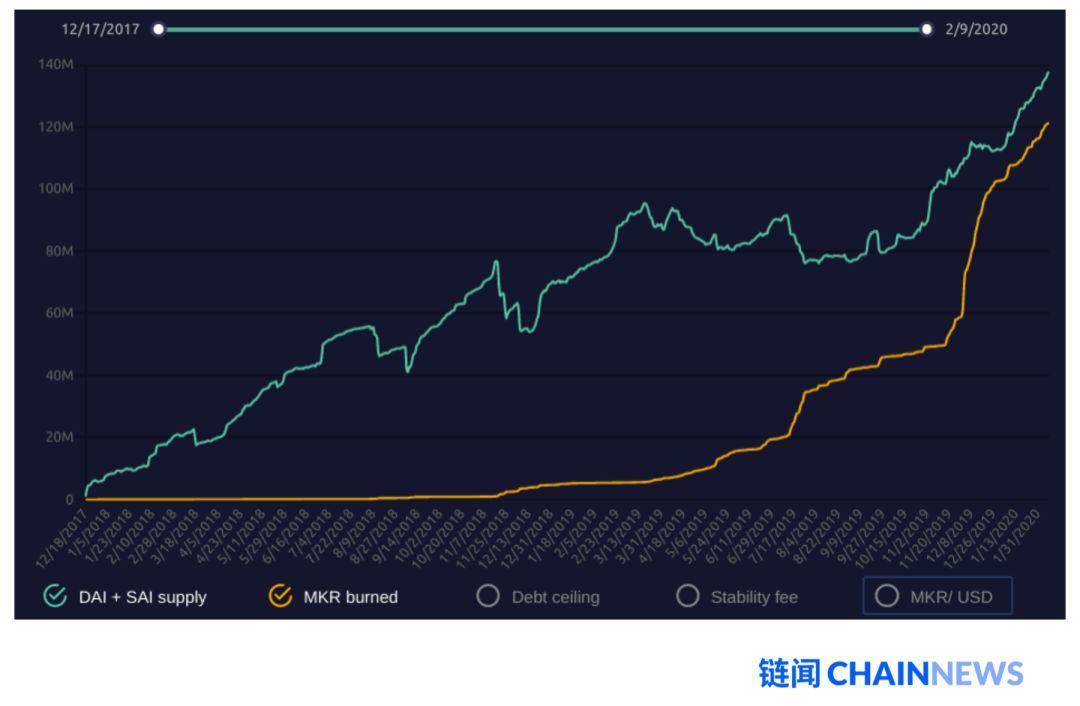Screen dimensions: 1080x706
Task: Turn on the MKR/ USD circle toggle
Action: (x=886, y=597)
